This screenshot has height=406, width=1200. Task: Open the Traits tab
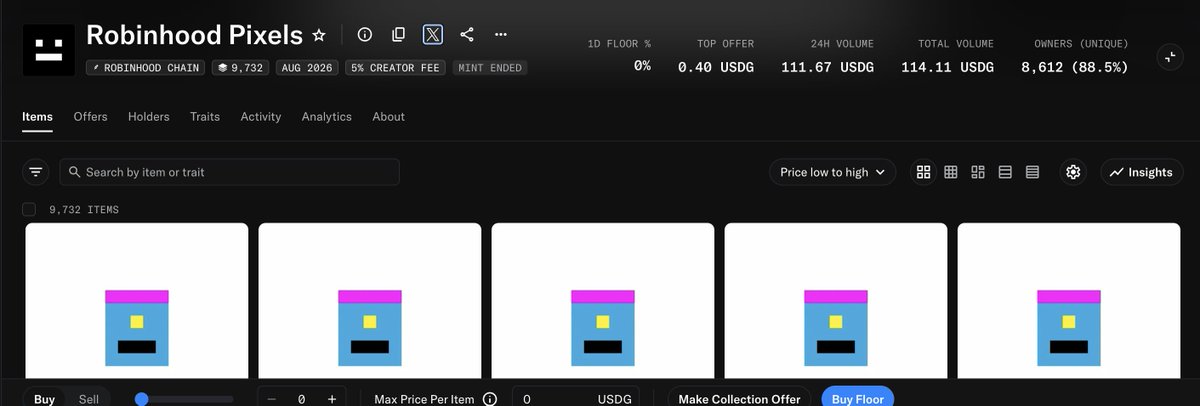205,117
